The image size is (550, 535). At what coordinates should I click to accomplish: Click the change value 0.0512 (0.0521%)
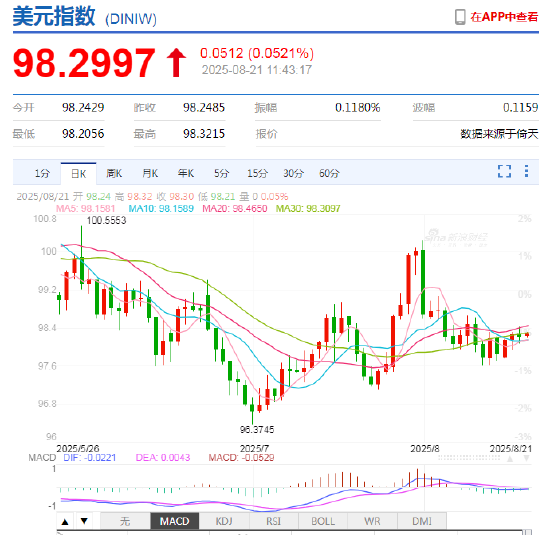coord(257,53)
